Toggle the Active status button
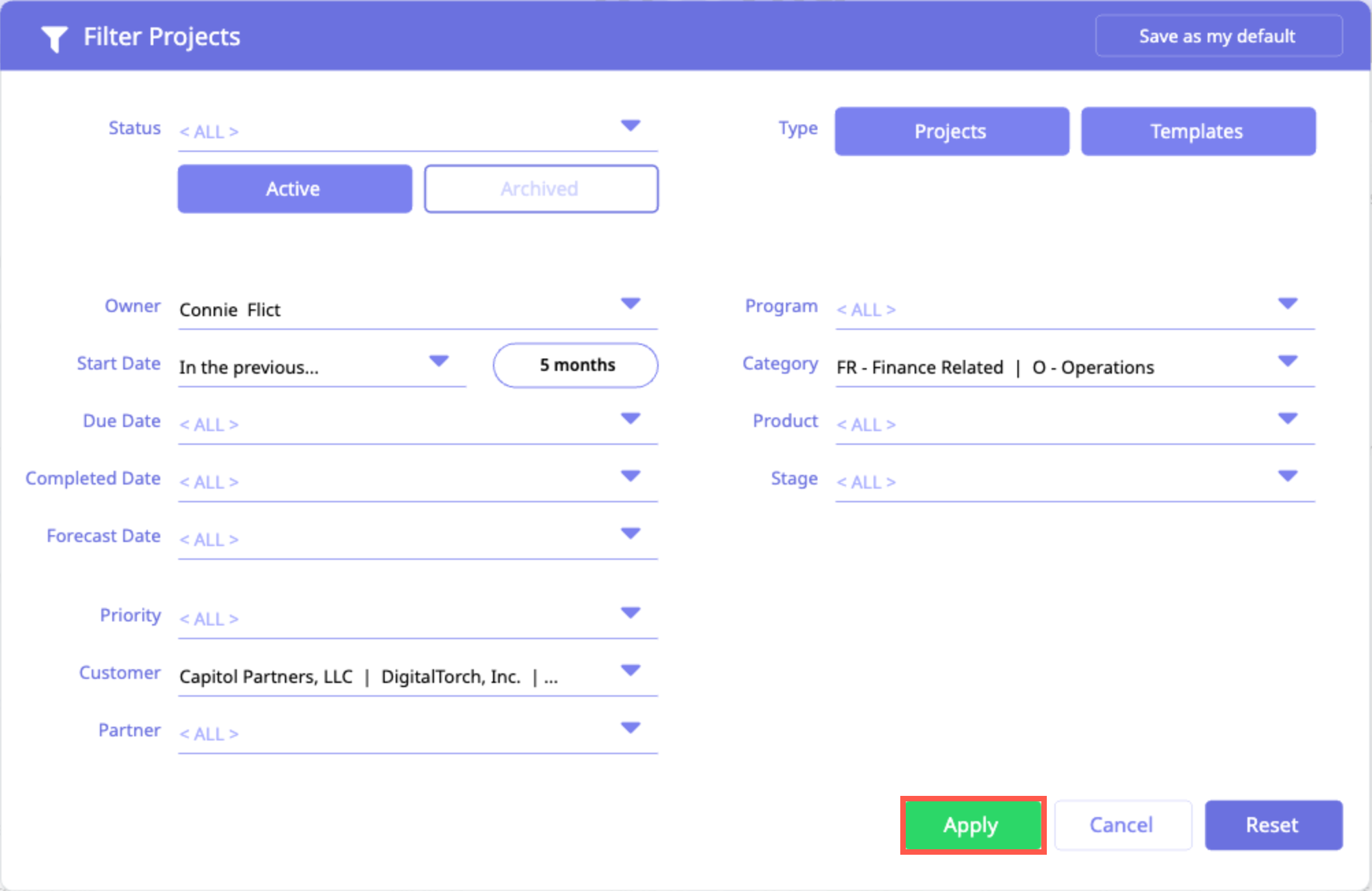This screenshot has height=891, width=1372. (x=294, y=189)
